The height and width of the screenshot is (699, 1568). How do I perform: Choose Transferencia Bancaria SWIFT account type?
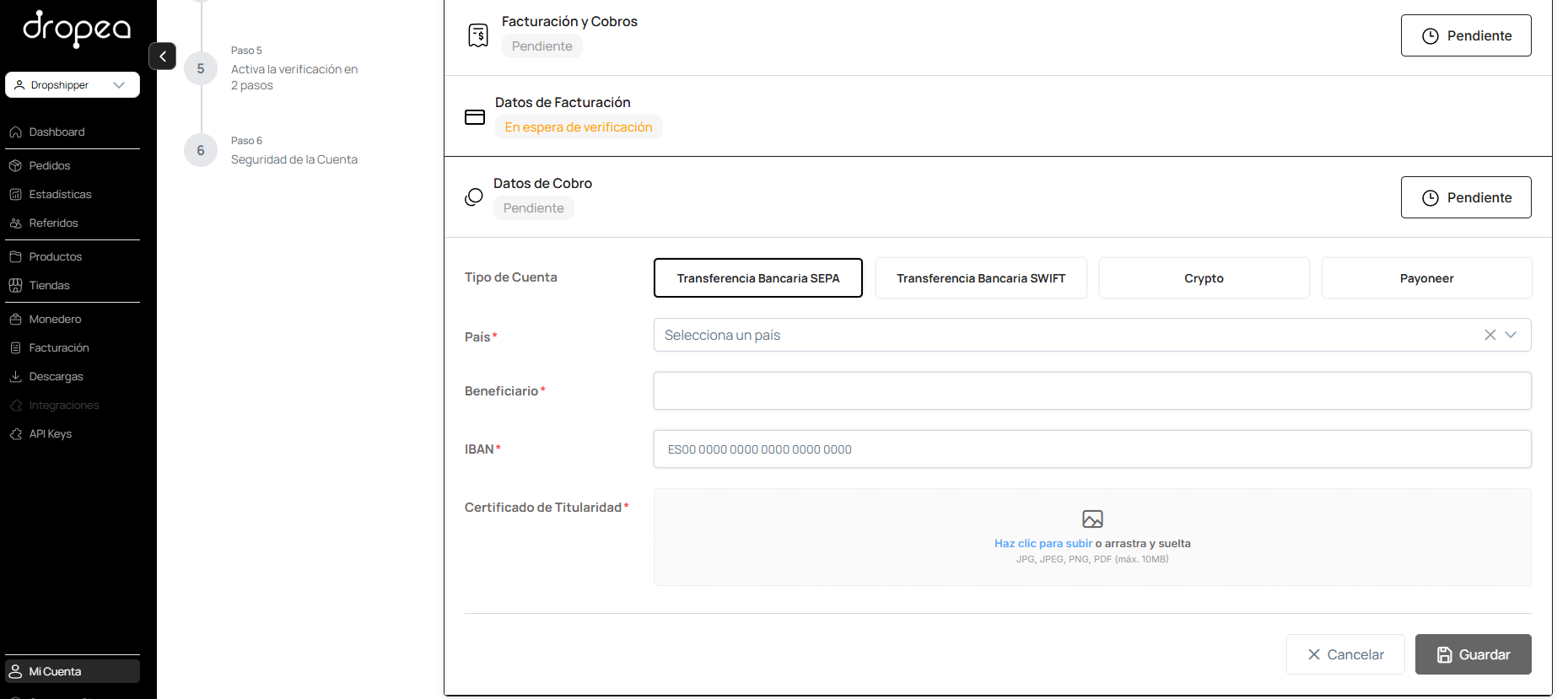(981, 278)
